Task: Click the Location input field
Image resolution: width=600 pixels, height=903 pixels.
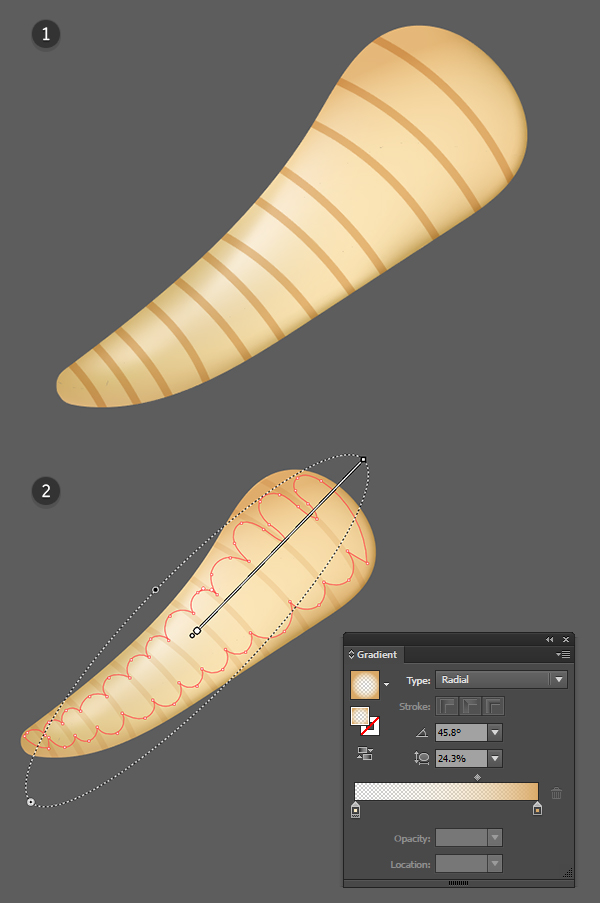Action: [x=461, y=863]
